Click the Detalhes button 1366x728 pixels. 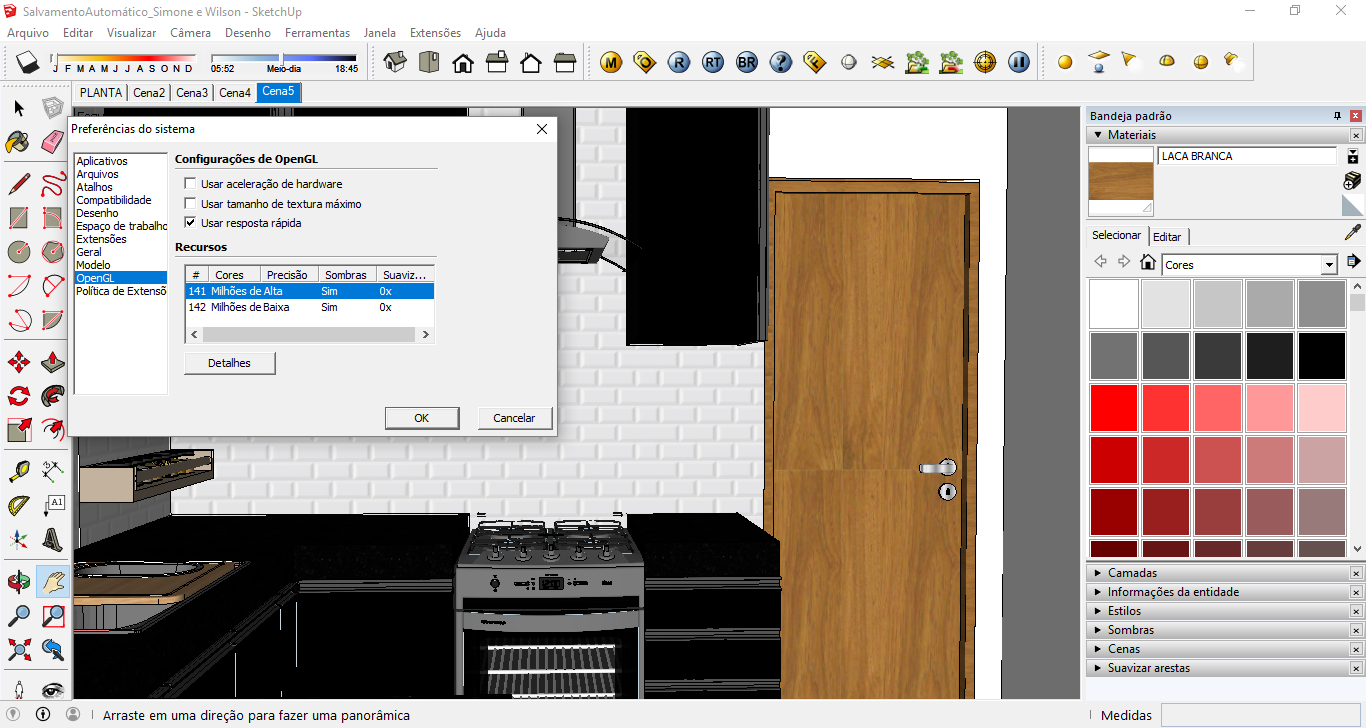[229, 363]
